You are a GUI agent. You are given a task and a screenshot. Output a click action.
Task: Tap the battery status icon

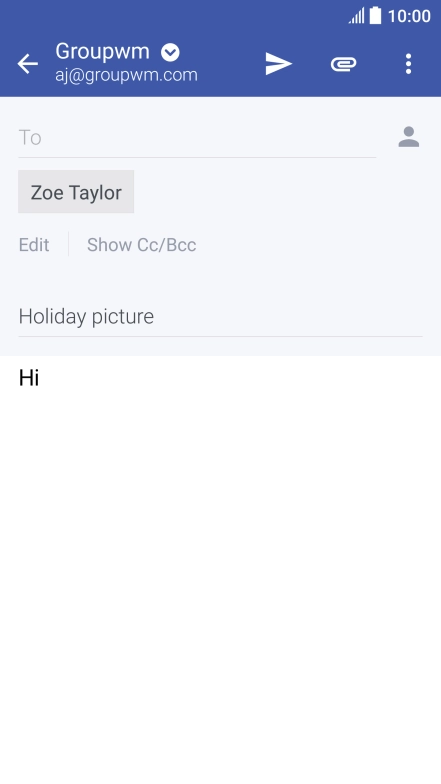click(376, 16)
